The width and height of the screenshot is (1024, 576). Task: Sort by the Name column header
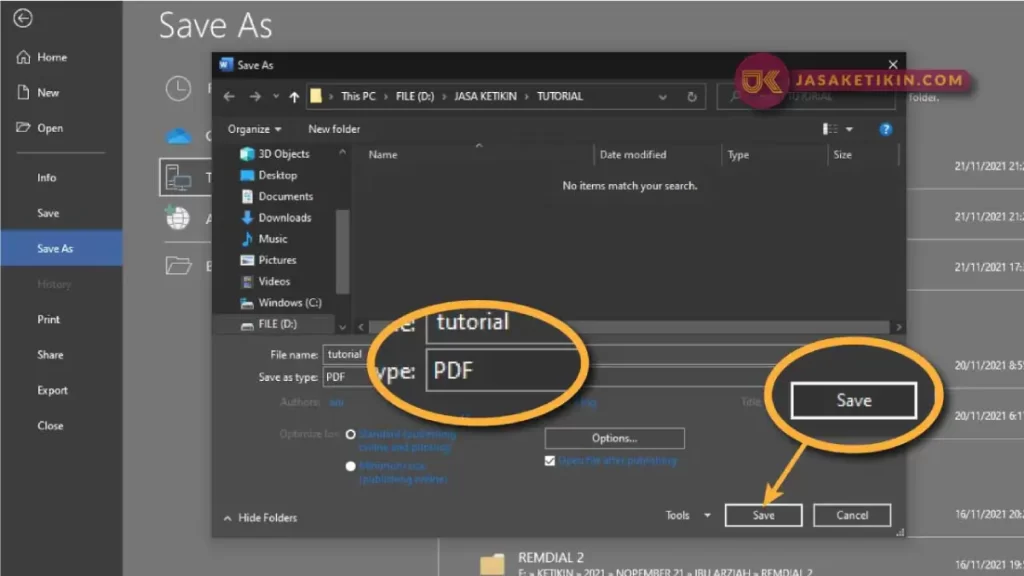coord(383,155)
